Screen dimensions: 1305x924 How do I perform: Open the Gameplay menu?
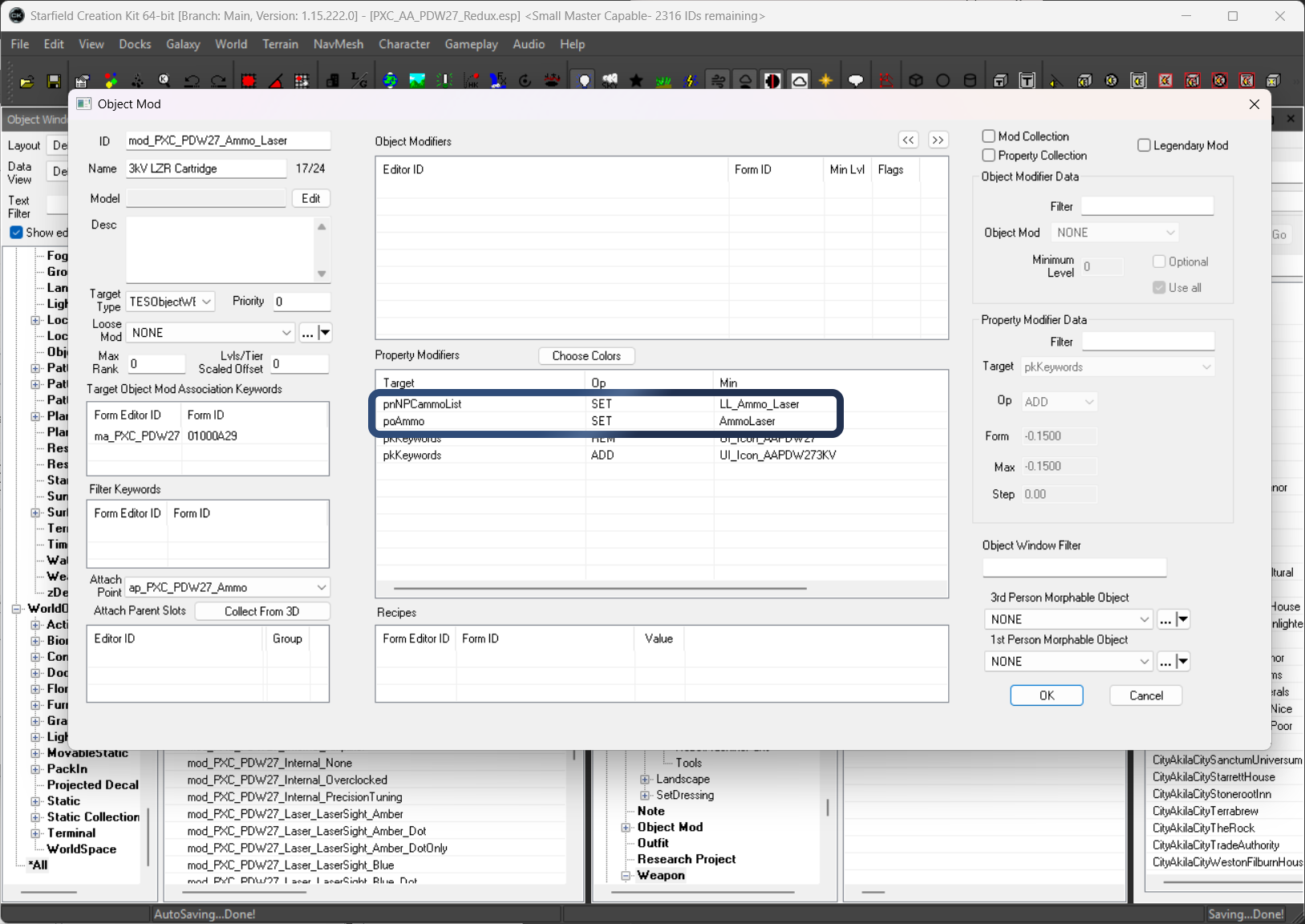pyautogui.click(x=471, y=44)
